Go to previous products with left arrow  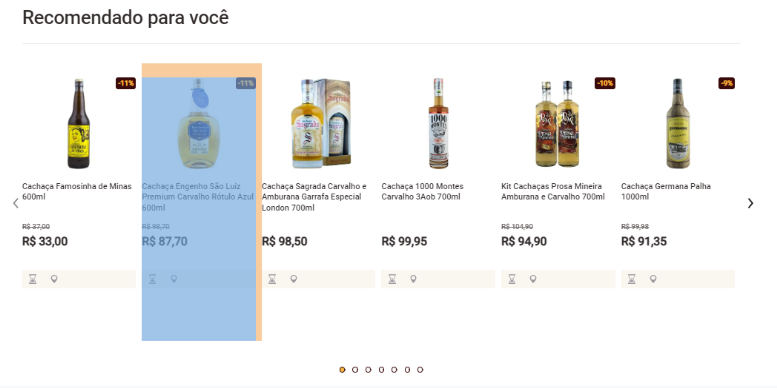[x=15, y=203]
